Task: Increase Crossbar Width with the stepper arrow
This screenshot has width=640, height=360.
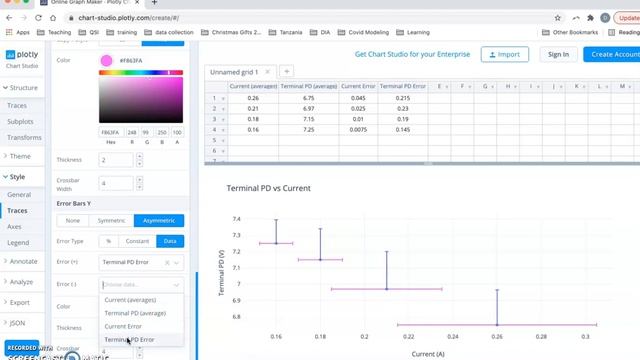Action: coord(140,180)
